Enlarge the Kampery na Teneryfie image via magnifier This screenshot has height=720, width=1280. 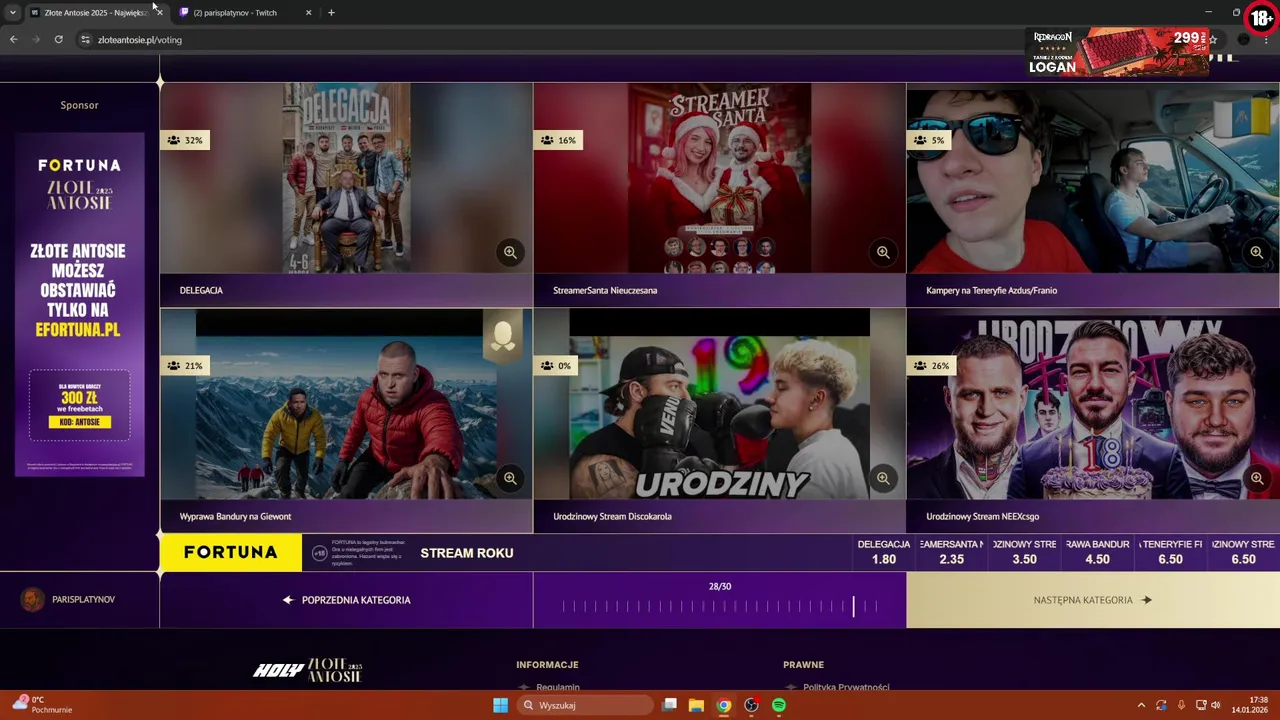tap(1257, 252)
